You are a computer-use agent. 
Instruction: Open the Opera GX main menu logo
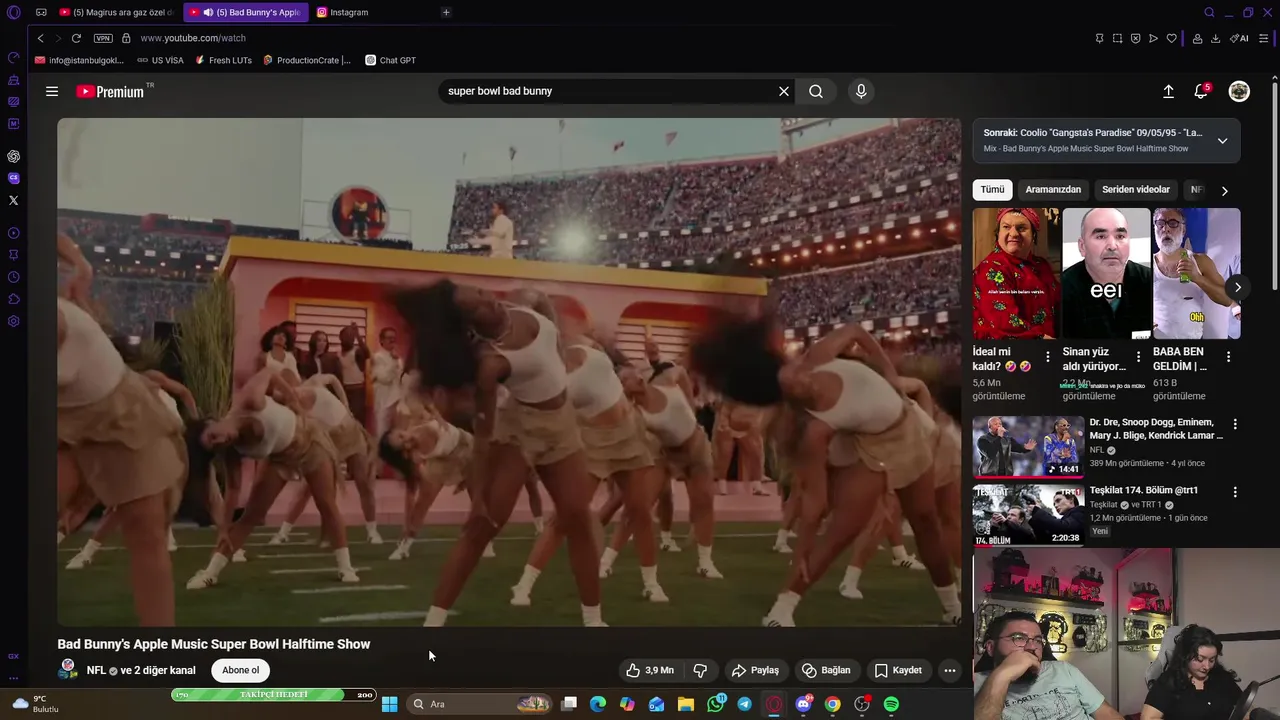tap(13, 12)
